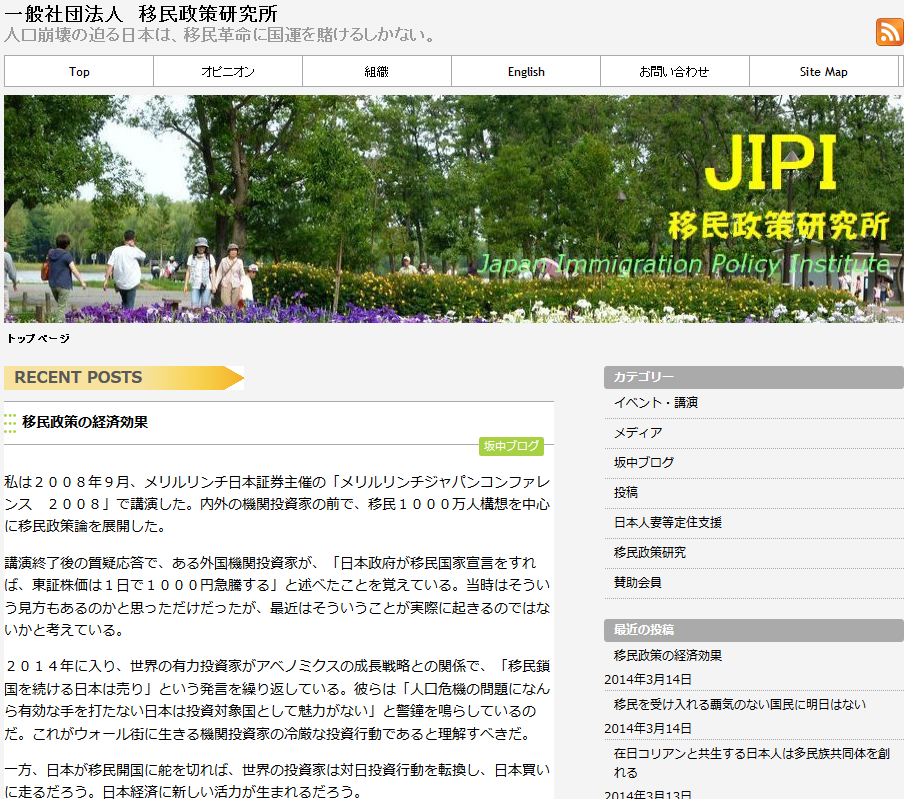The width and height of the screenshot is (904, 799).
Task: Go to the Site Map page
Action: click(x=823, y=71)
